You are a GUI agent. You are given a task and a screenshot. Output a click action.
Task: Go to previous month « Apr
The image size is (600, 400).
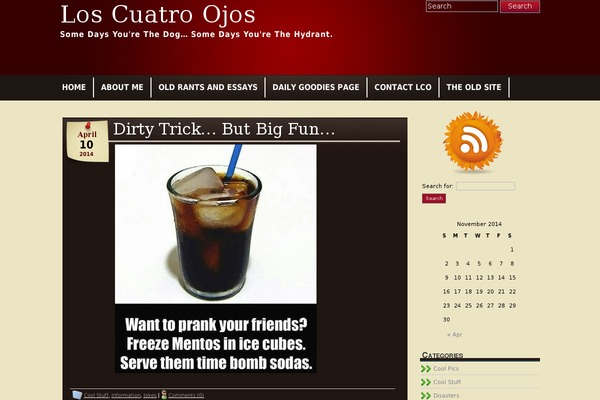click(x=455, y=335)
